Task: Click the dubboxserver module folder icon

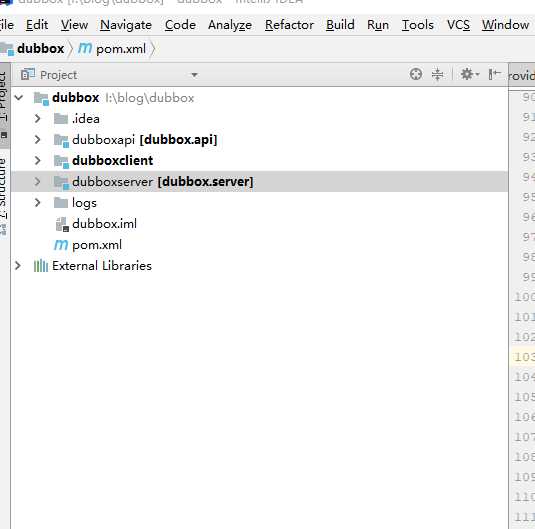Action: click(61, 182)
